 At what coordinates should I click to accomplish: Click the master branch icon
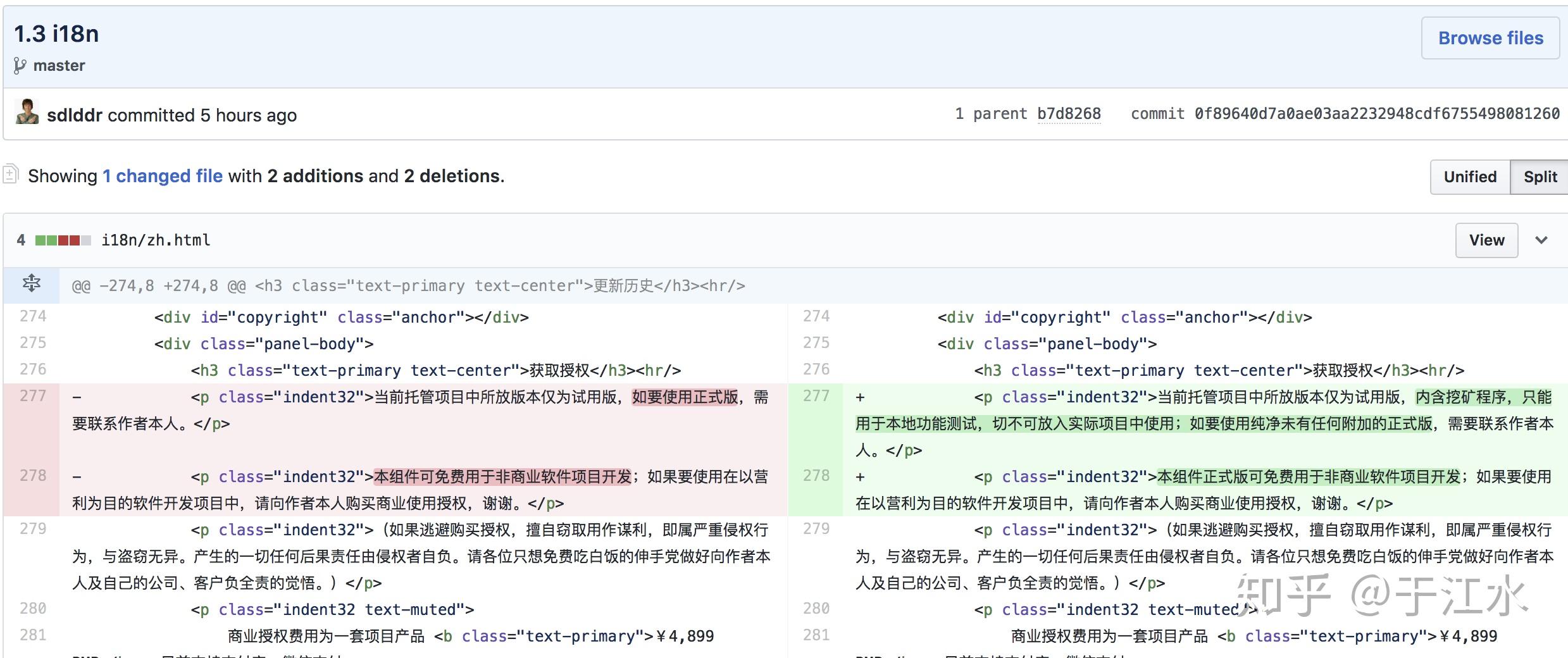(20, 66)
